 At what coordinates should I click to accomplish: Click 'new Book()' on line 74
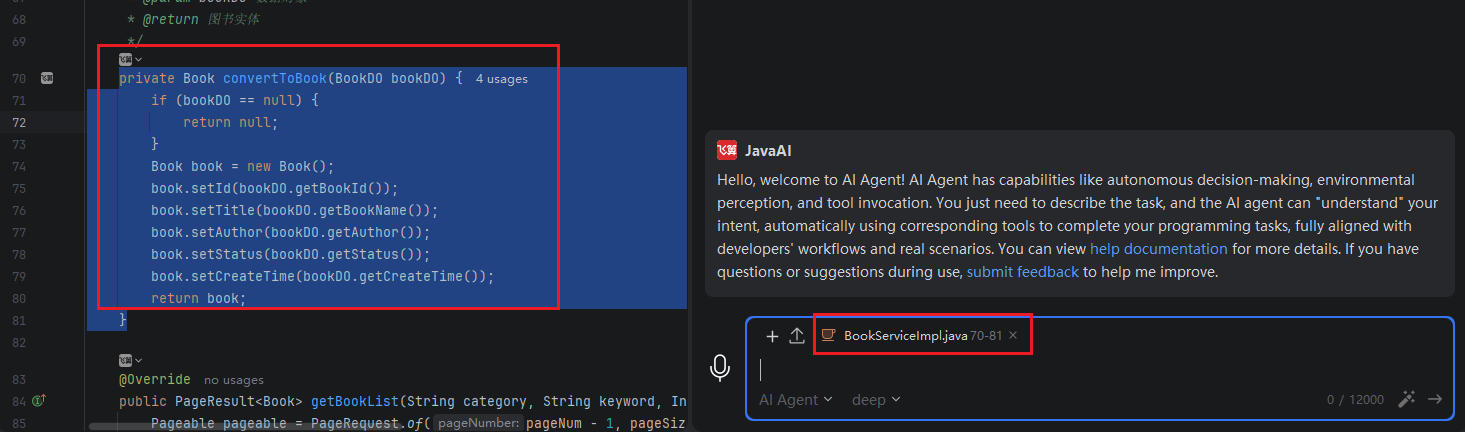(287, 166)
